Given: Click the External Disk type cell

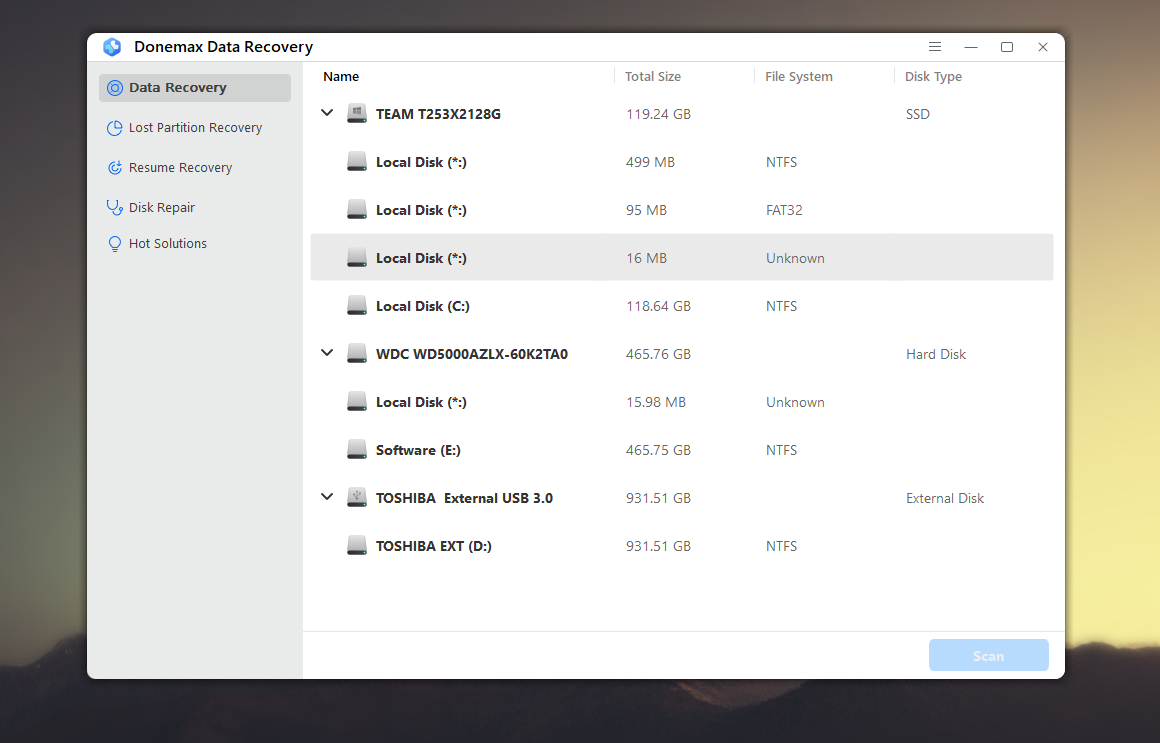Looking at the screenshot, I should pyautogui.click(x=945, y=498).
